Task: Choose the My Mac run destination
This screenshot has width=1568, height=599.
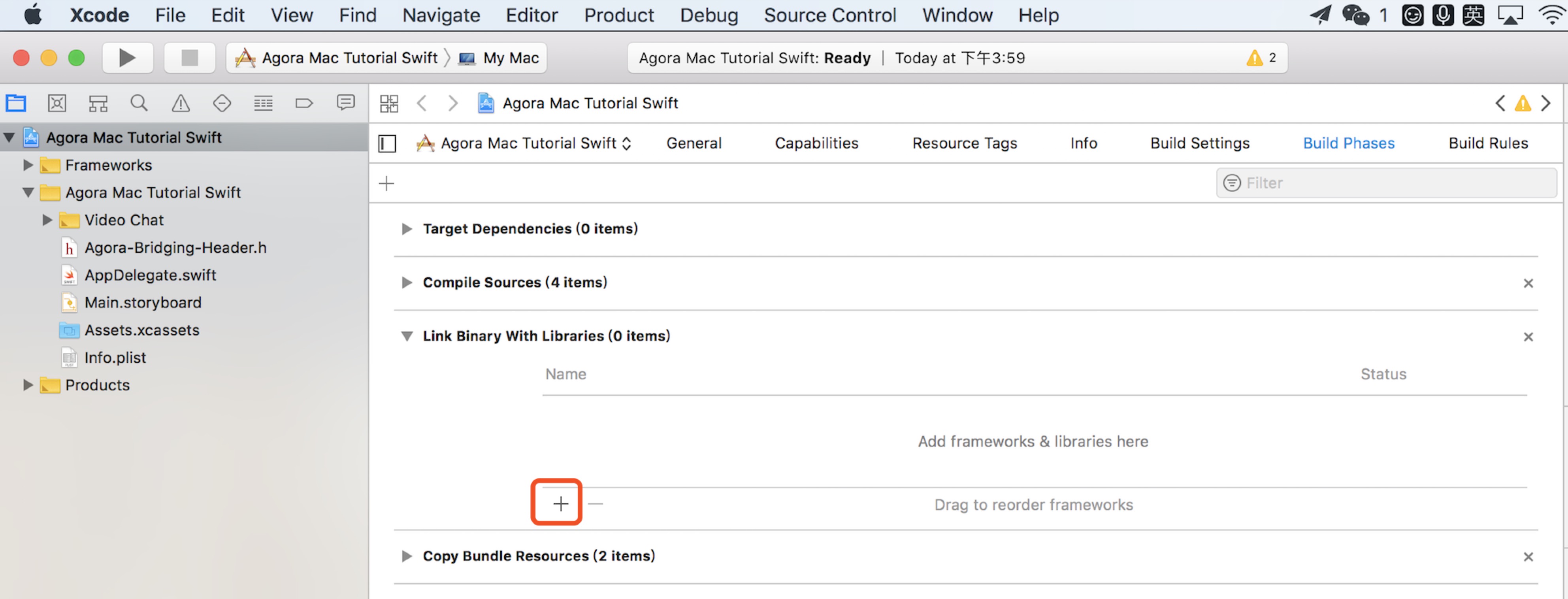Action: point(499,58)
